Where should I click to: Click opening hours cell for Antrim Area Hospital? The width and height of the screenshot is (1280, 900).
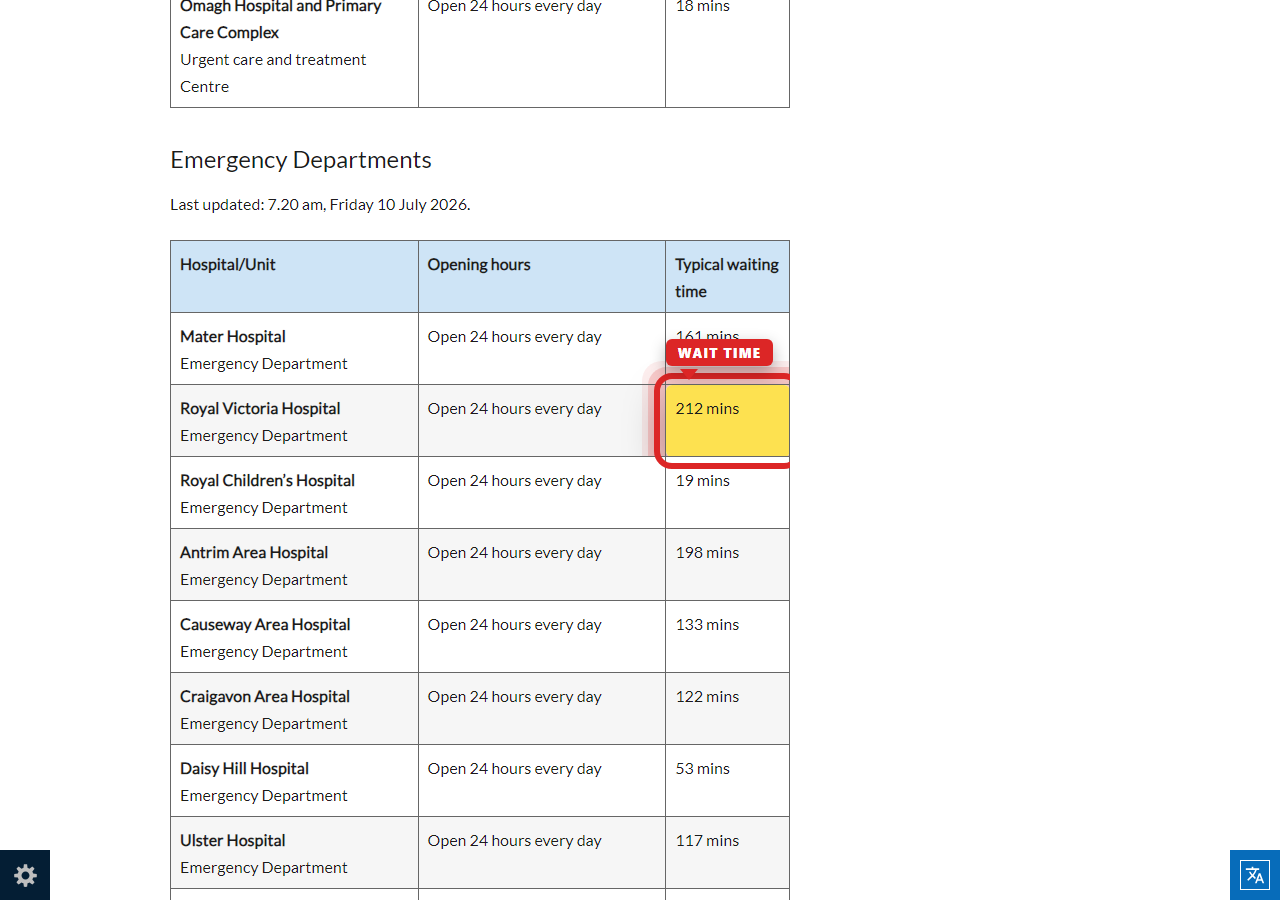coord(542,565)
